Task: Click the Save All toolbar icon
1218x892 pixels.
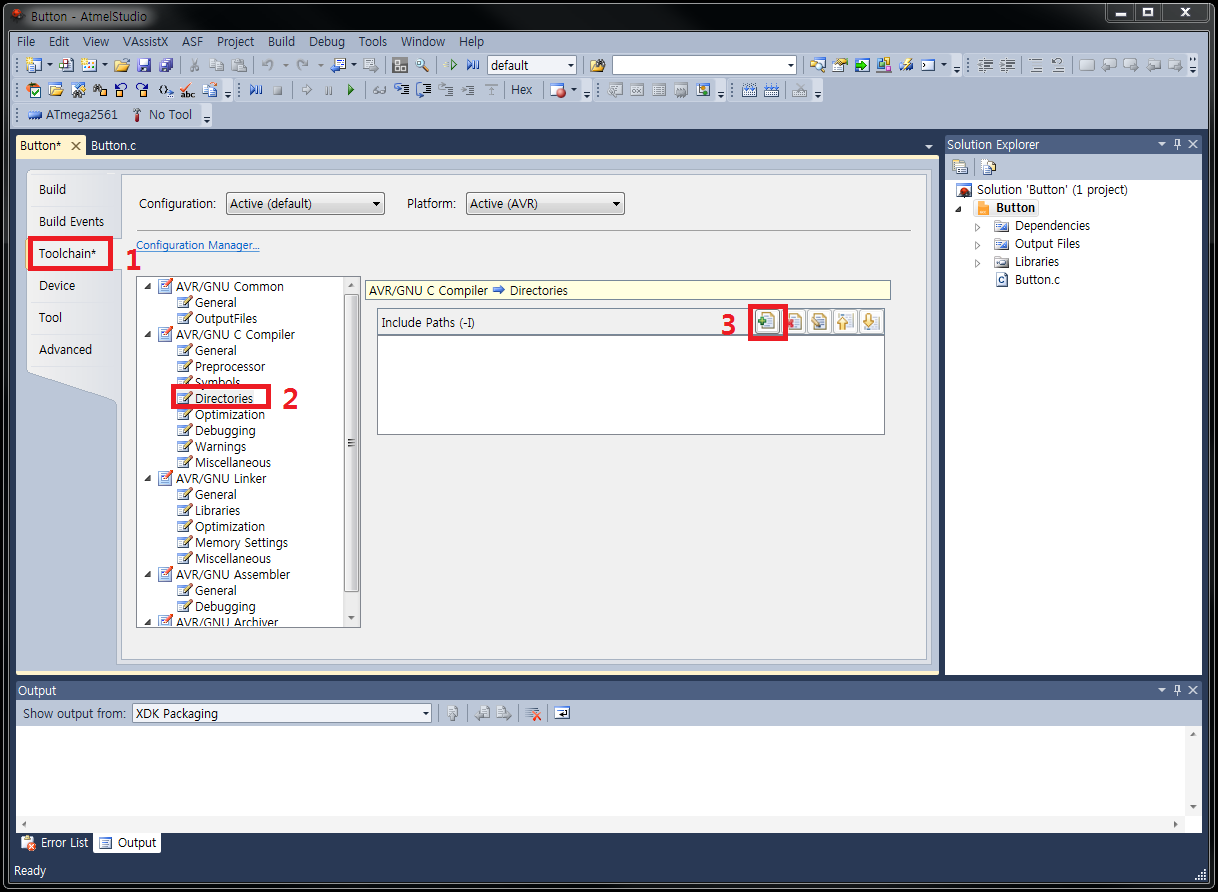Action: pos(165,65)
